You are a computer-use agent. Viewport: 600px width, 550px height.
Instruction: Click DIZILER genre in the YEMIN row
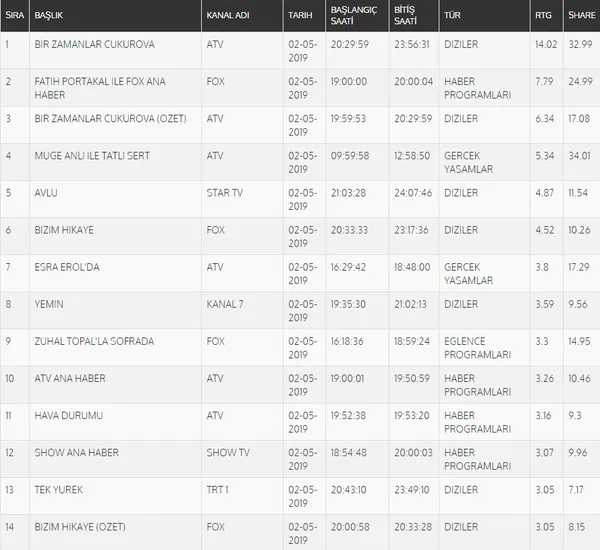coord(461,304)
